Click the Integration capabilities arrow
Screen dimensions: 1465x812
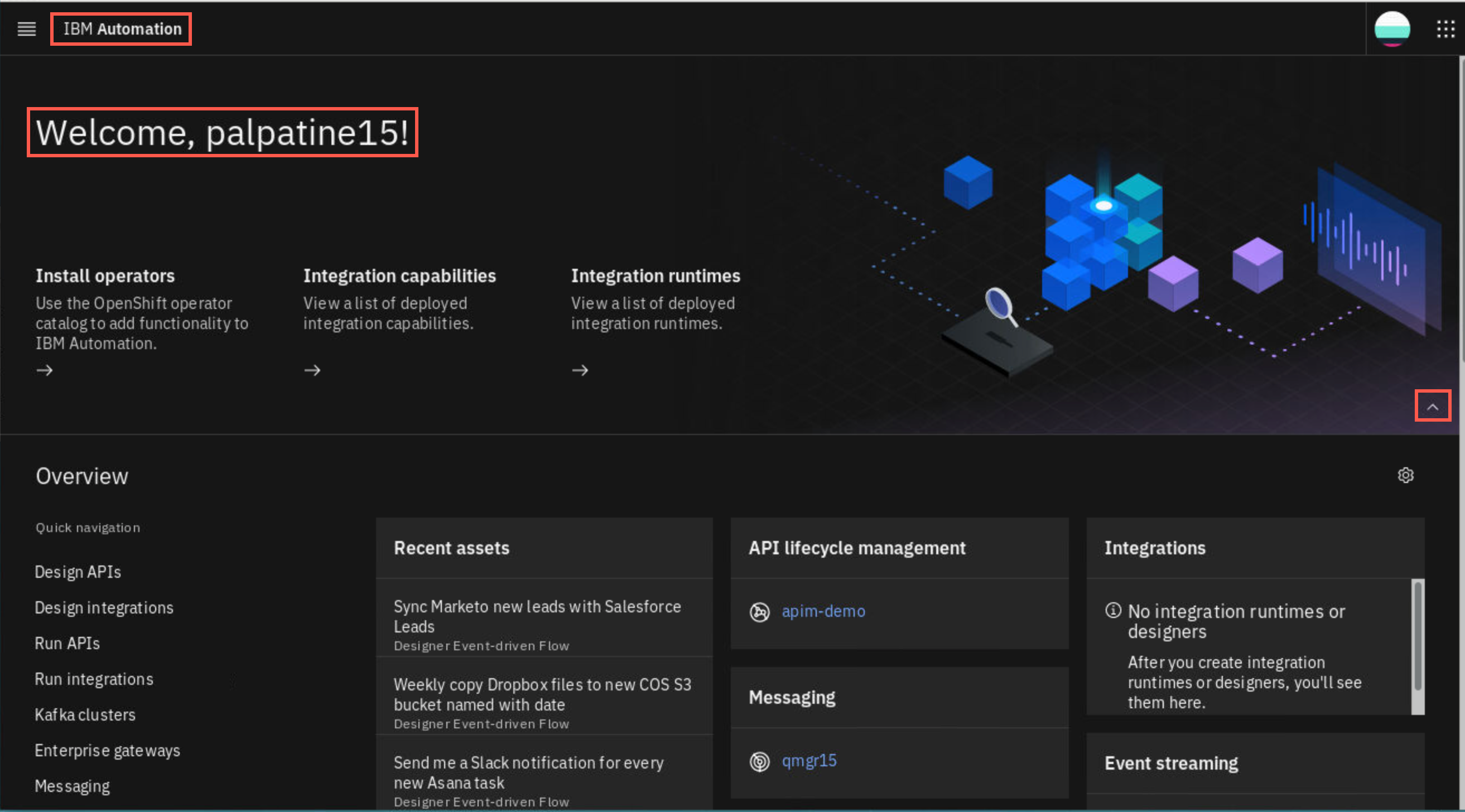coord(312,370)
